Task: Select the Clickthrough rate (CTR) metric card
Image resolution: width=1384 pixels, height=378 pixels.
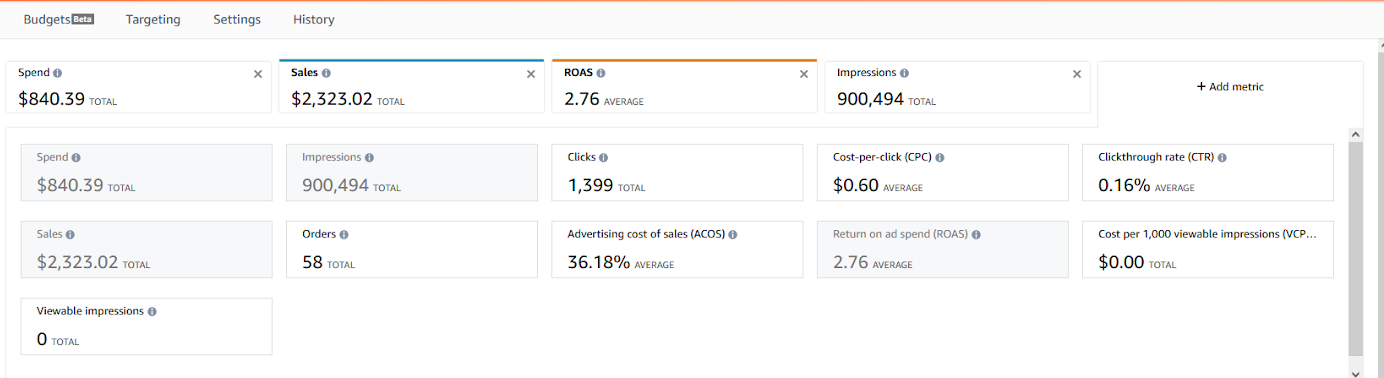Action: pos(1208,173)
